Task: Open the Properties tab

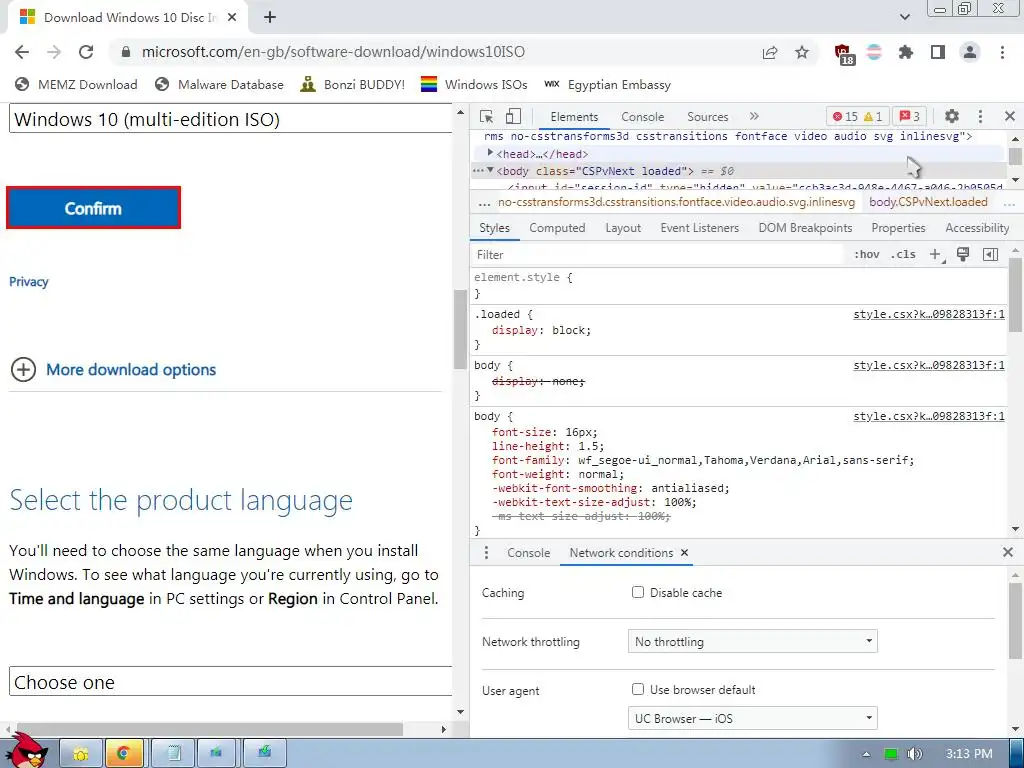Action: coord(898,228)
